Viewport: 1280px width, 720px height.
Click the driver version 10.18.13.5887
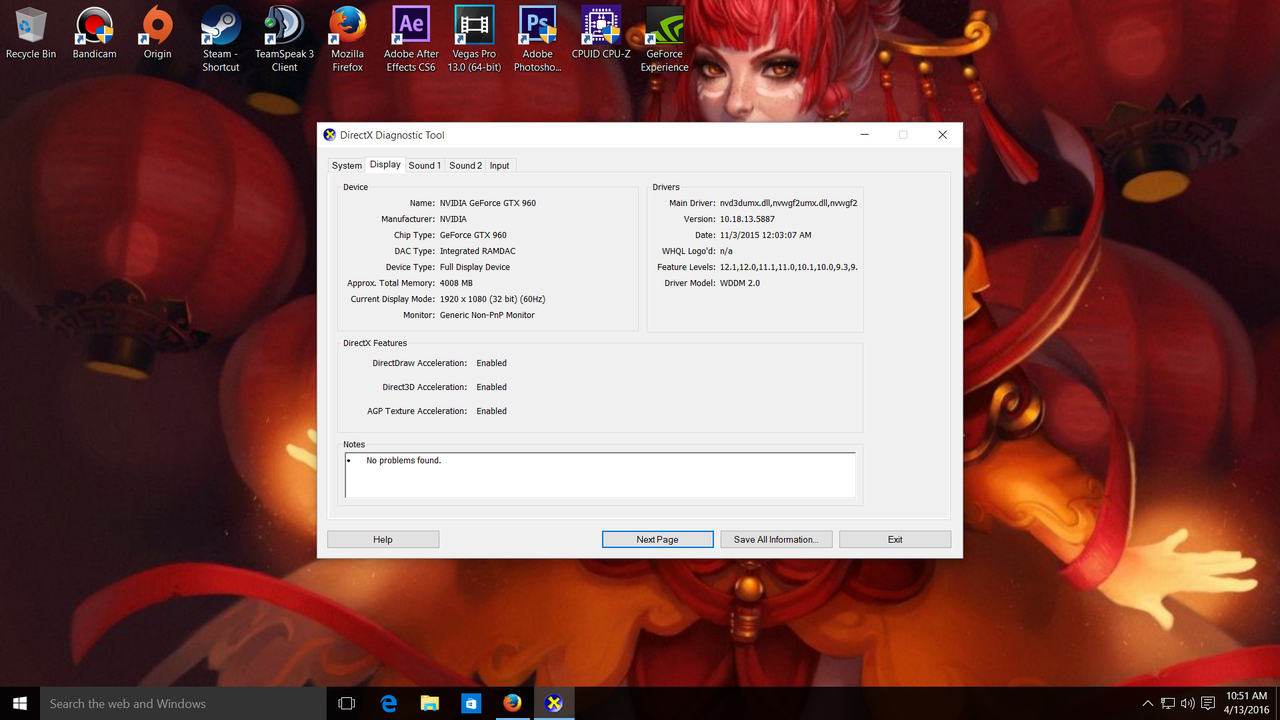coord(747,219)
